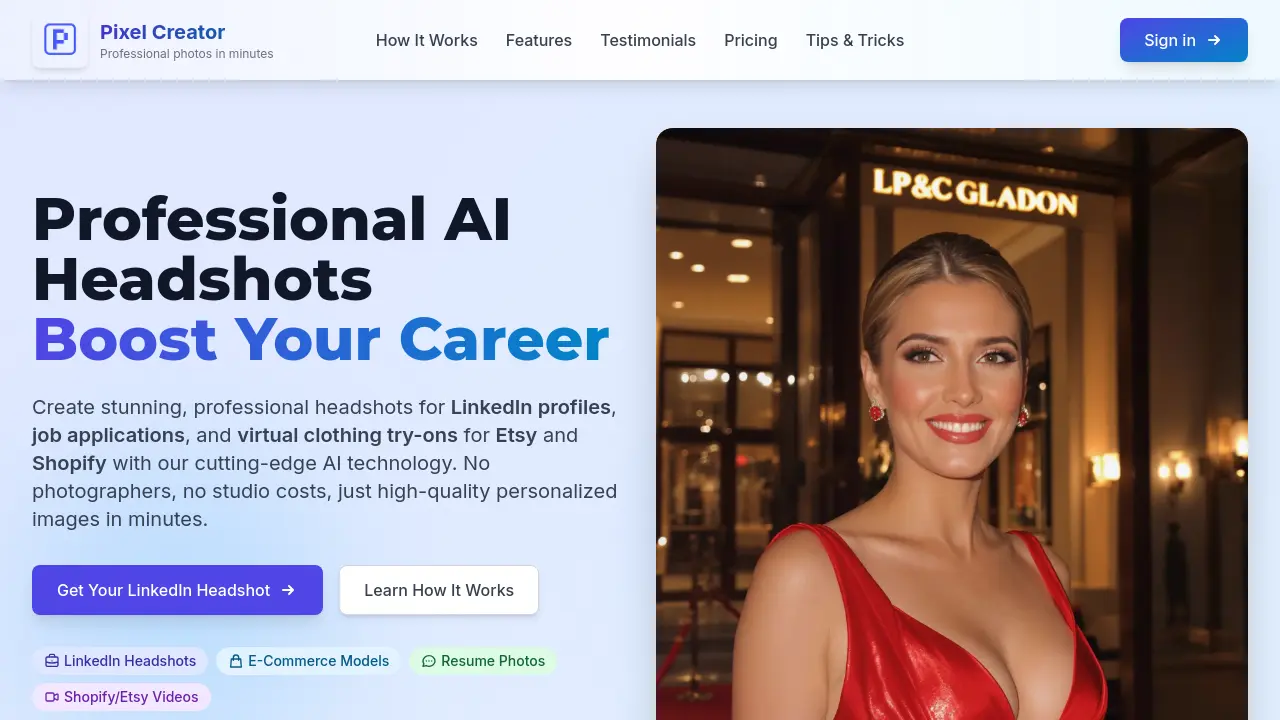The height and width of the screenshot is (720, 1280).
Task: Click the bold 'Shopify' word in description
Action: [x=70, y=463]
